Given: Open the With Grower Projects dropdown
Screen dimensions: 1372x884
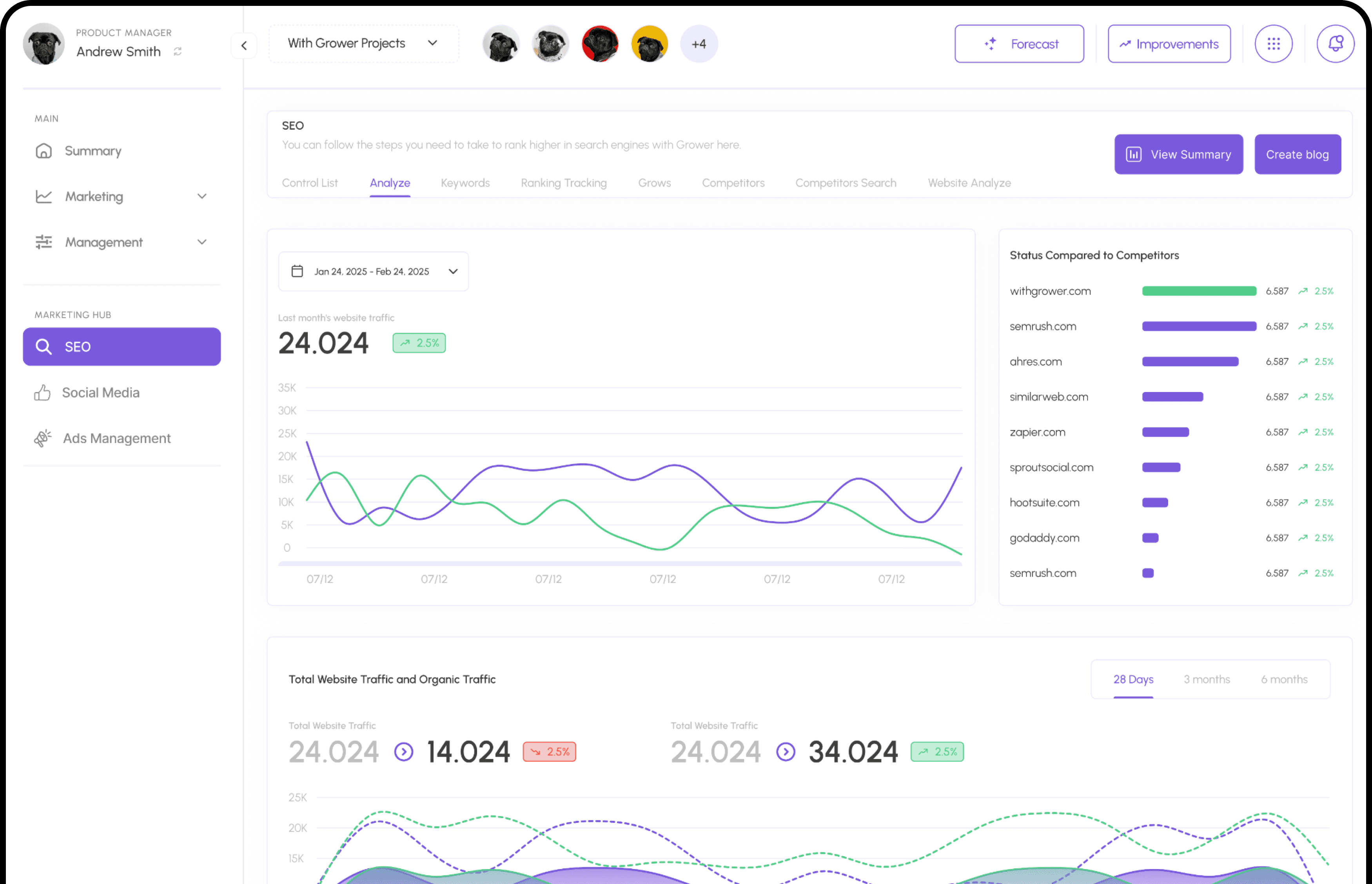Looking at the screenshot, I should (x=363, y=44).
